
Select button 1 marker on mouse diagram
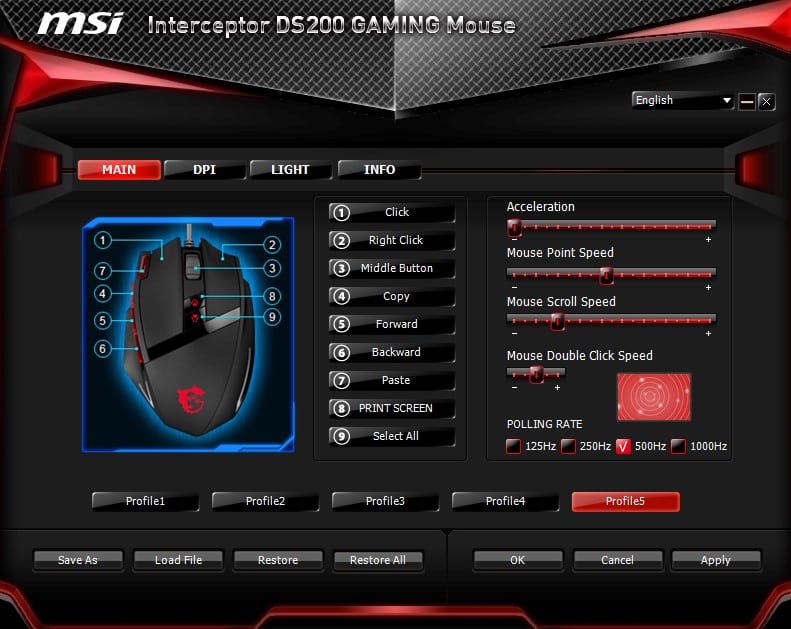coord(102,240)
